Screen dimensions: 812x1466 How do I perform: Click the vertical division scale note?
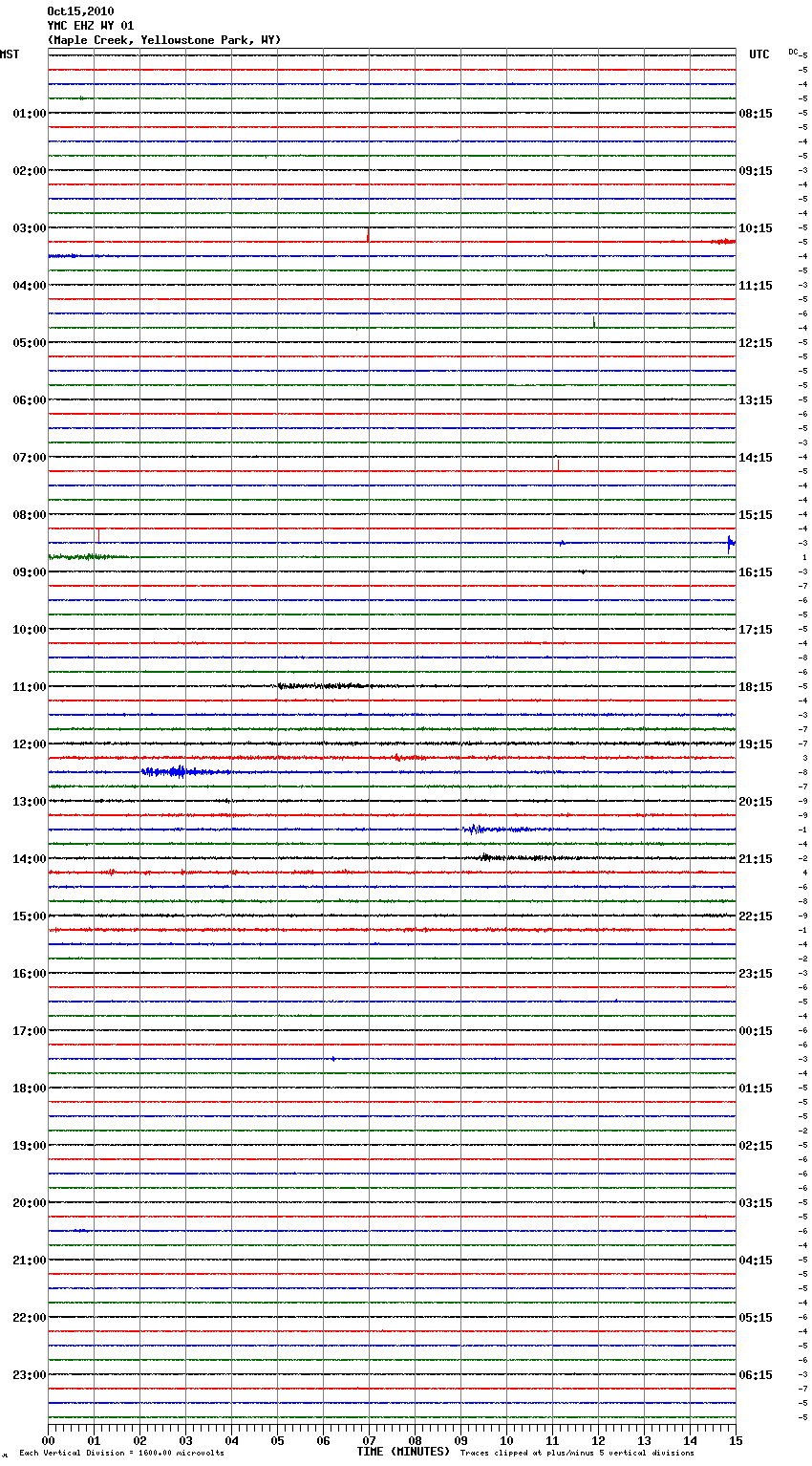pyautogui.click(x=121, y=1453)
